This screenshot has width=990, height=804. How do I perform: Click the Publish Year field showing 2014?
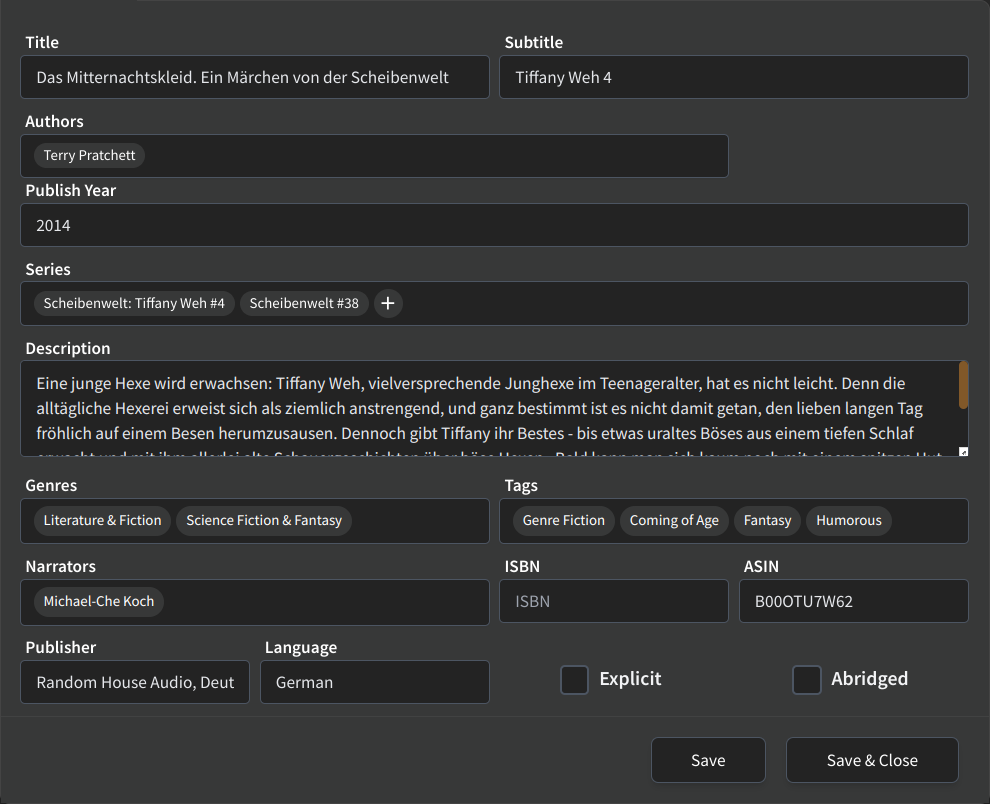point(494,226)
